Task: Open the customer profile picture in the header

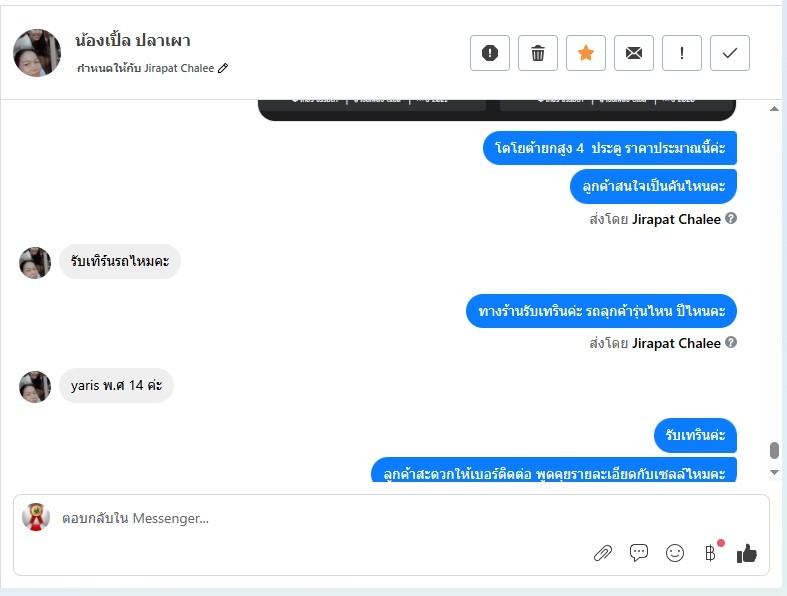Action: coord(37,53)
